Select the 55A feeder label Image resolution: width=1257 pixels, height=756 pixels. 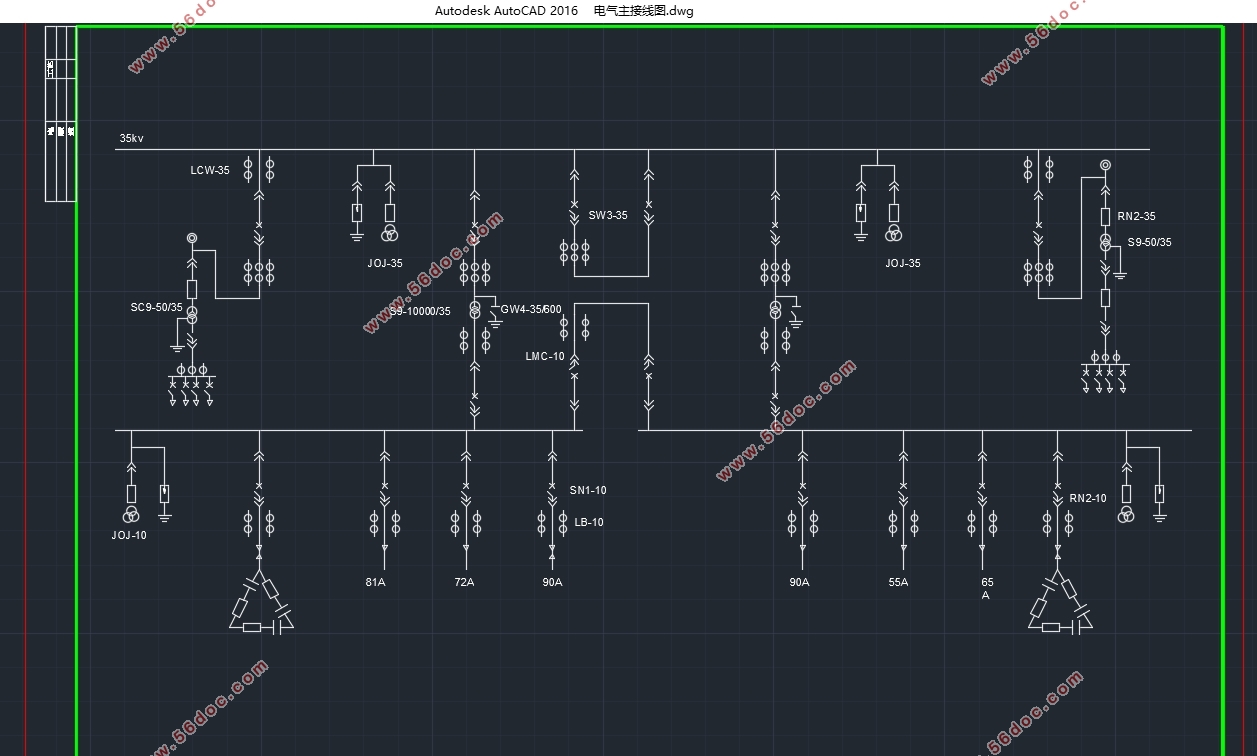[x=898, y=582]
